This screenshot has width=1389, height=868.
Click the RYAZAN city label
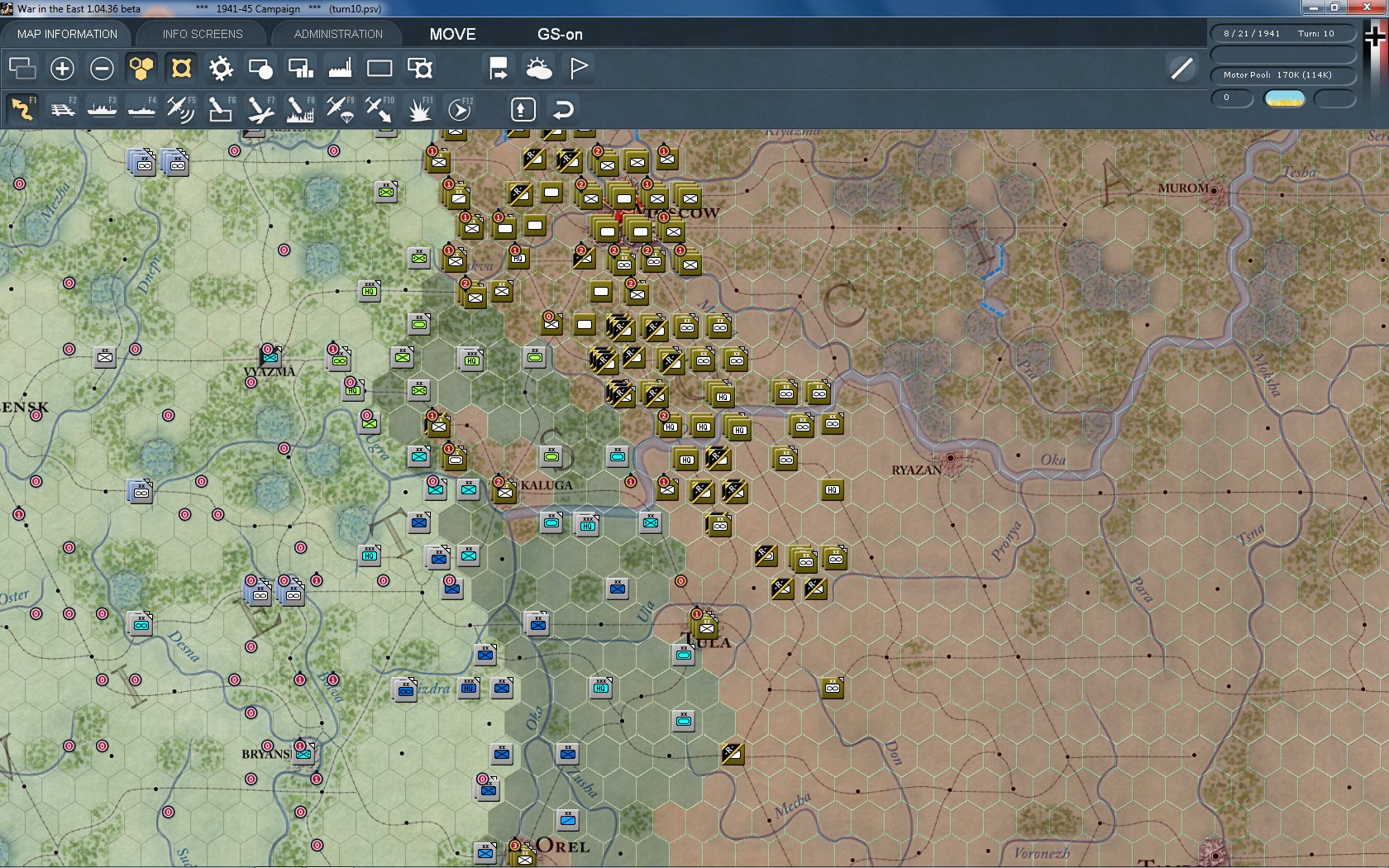(916, 470)
